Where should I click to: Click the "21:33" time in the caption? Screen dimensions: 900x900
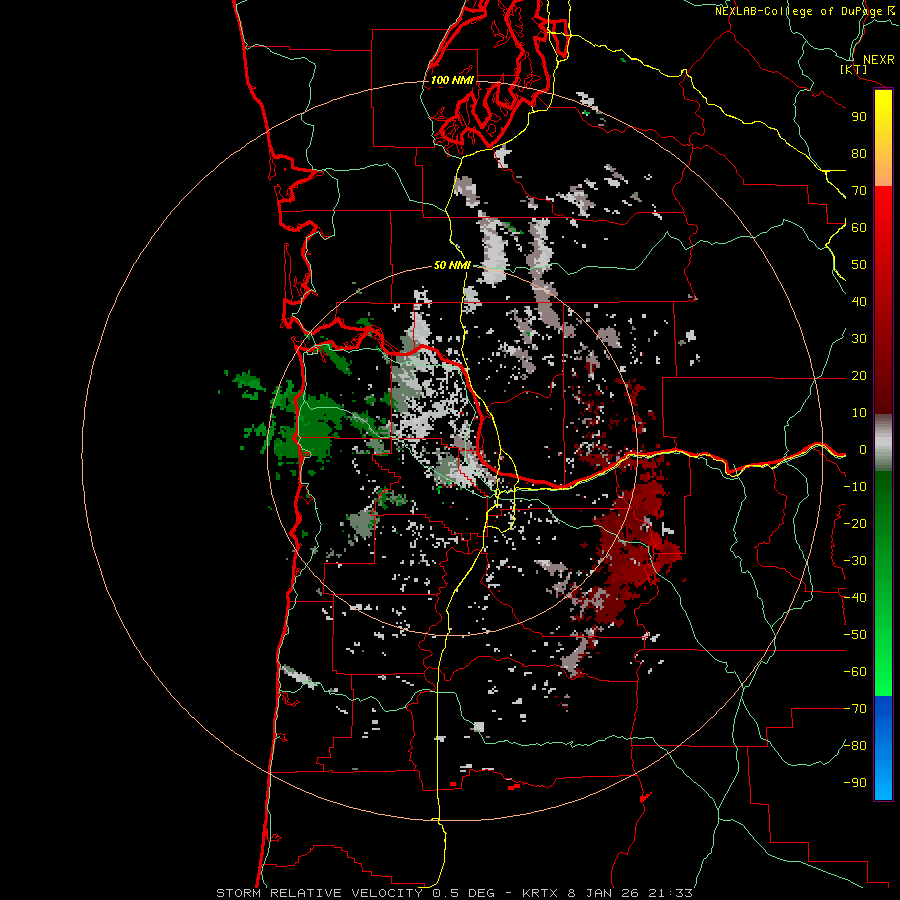tap(670, 893)
